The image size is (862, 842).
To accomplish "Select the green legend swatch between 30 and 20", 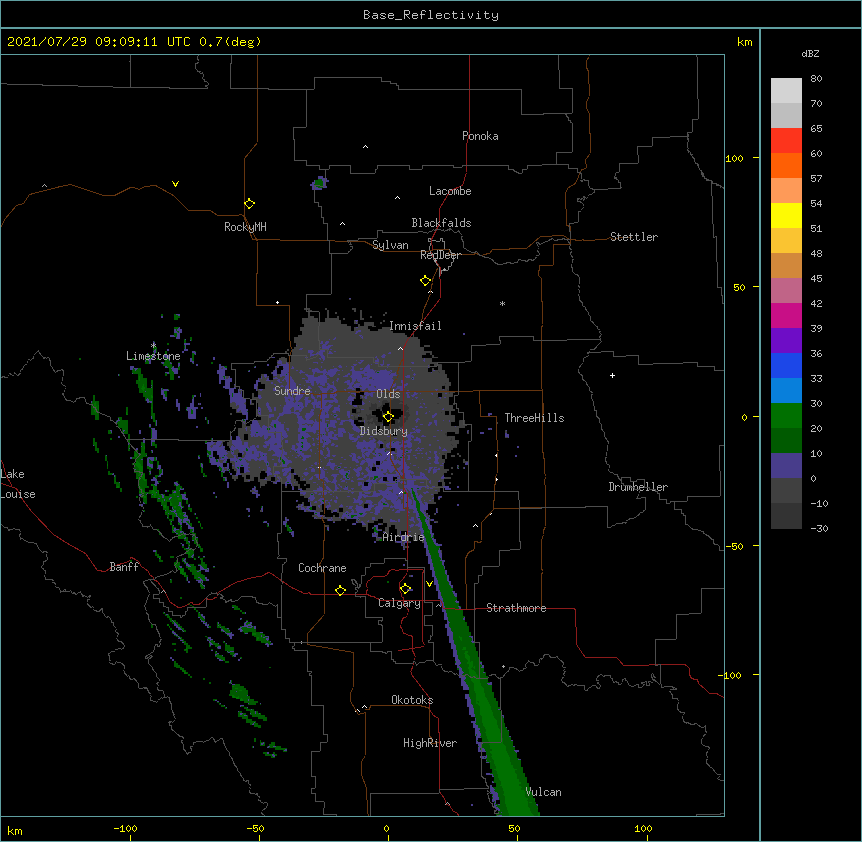I will (786, 416).
